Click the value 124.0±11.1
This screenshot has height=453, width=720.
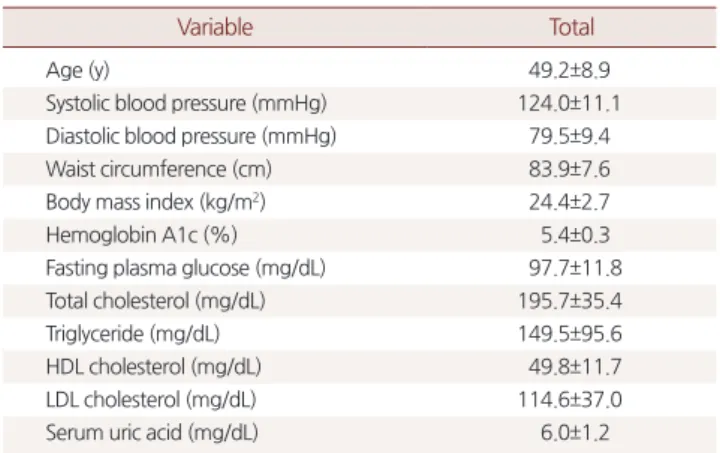[569, 103]
